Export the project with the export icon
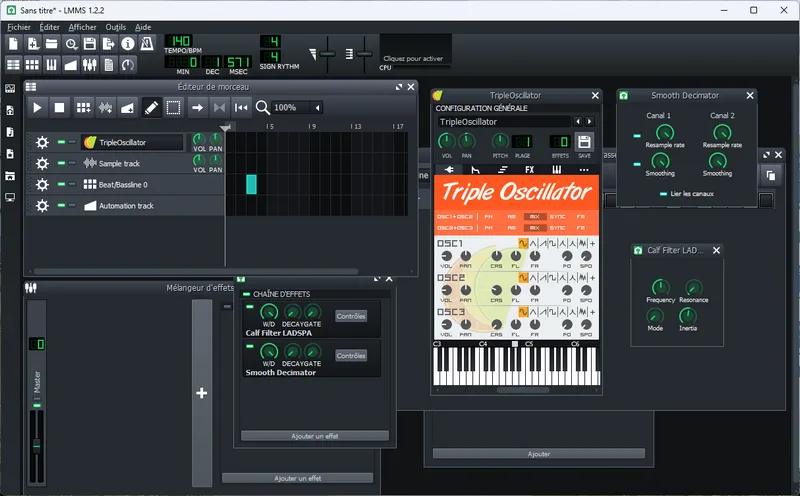This screenshot has height=496, width=800. point(109,44)
